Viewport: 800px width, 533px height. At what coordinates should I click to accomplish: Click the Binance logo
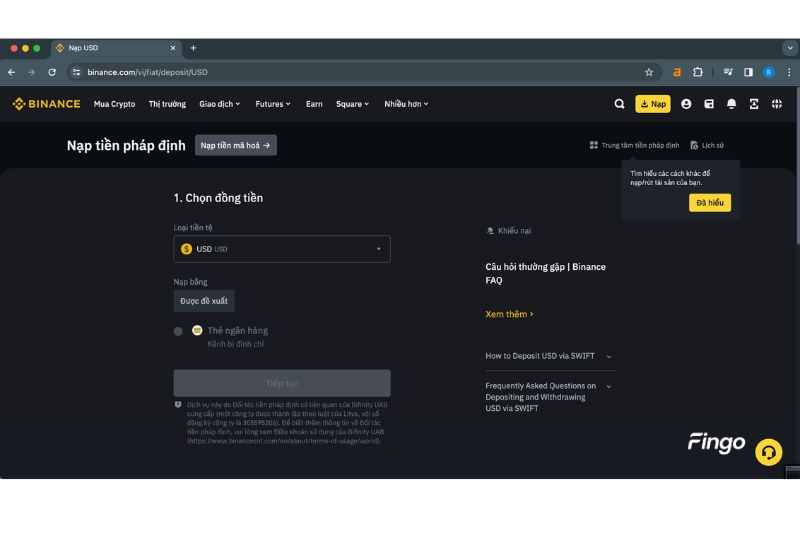(x=46, y=104)
